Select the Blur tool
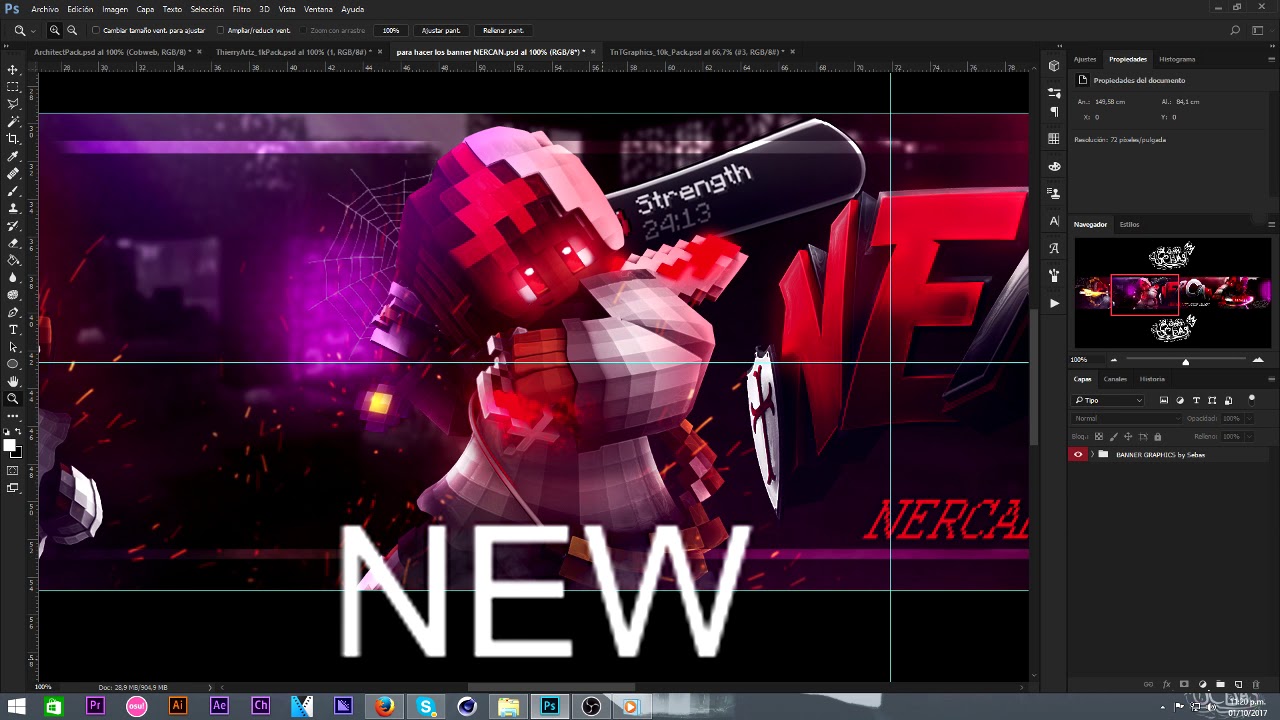Viewport: 1280px width, 720px height. pyautogui.click(x=13, y=277)
